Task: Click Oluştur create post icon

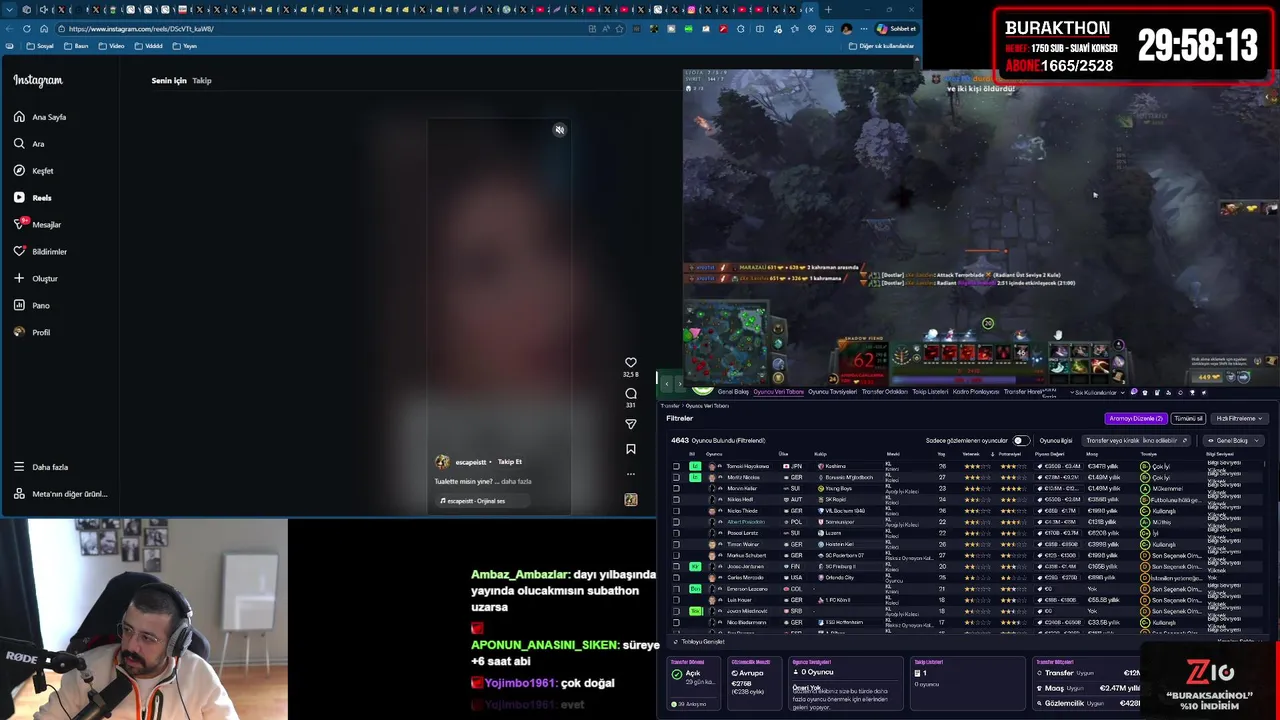Action: [x=19, y=278]
